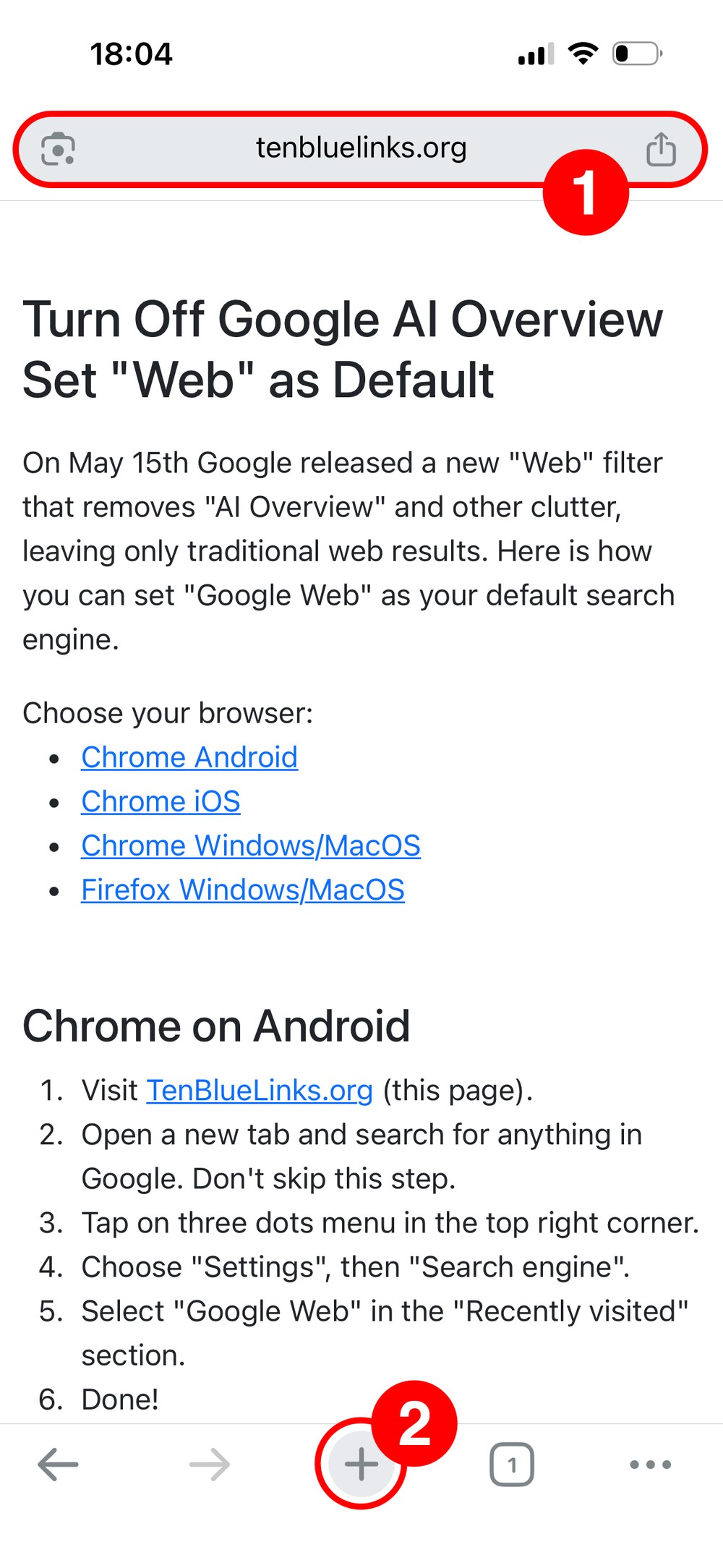Image resolution: width=723 pixels, height=1568 pixels.
Task: Tap the share icon in address bar
Action: 661,149
